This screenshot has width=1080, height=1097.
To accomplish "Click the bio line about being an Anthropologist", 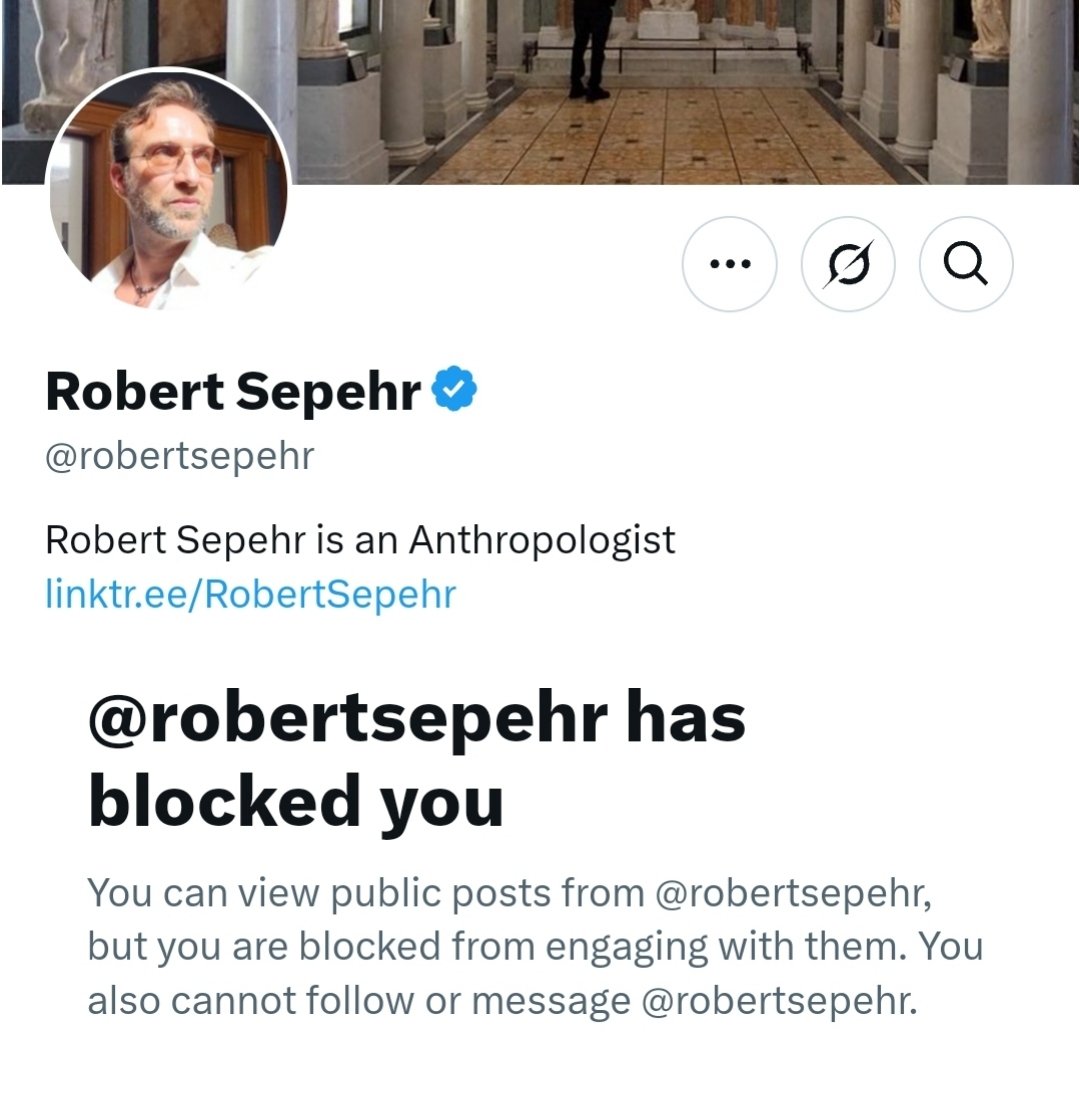I will 360,540.
